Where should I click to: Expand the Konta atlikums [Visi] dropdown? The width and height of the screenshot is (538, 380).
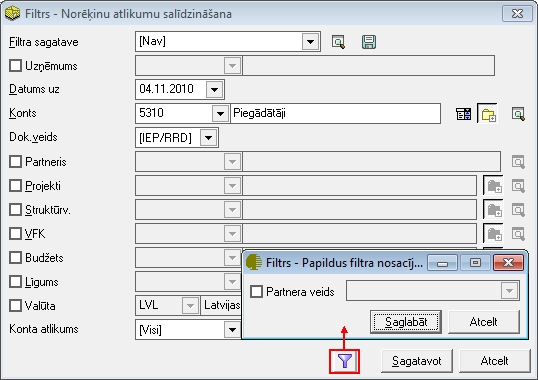232,330
